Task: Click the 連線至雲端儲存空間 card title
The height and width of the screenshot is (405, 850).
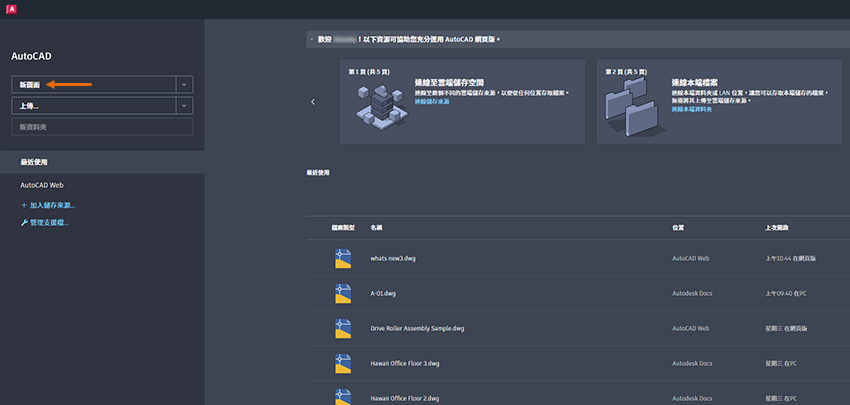Action: coord(449,82)
